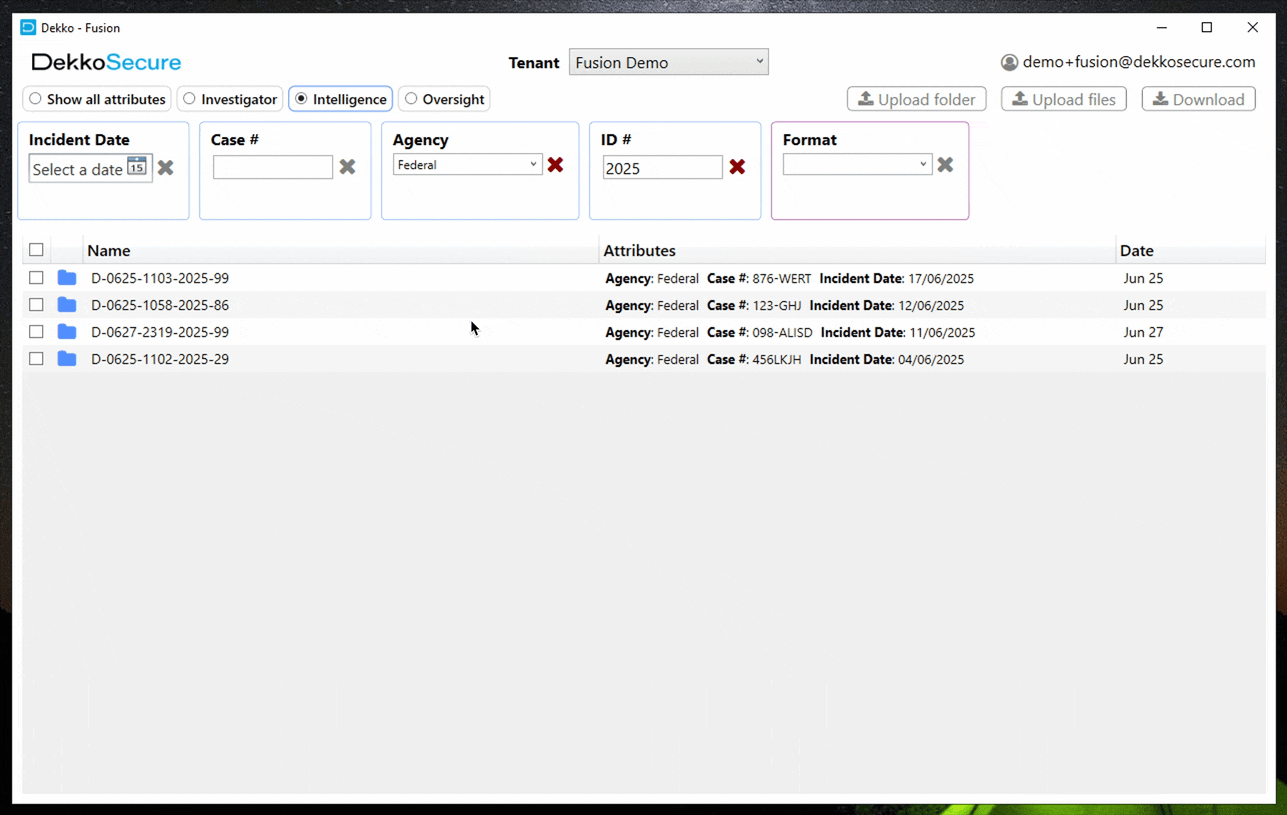Click folder icon of D-0625-1058-2025-86
The width and height of the screenshot is (1287, 815).
pyautogui.click(x=67, y=305)
